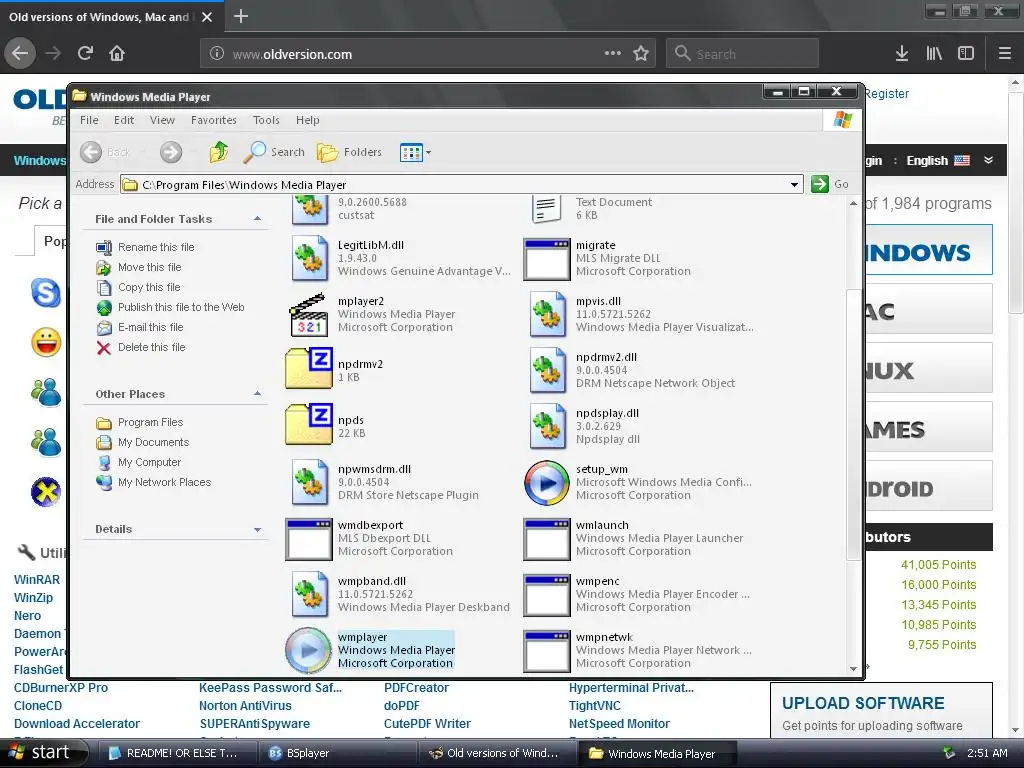Select the wmlaunch application icon
Viewport: 1024px width, 768px height.
[547, 539]
